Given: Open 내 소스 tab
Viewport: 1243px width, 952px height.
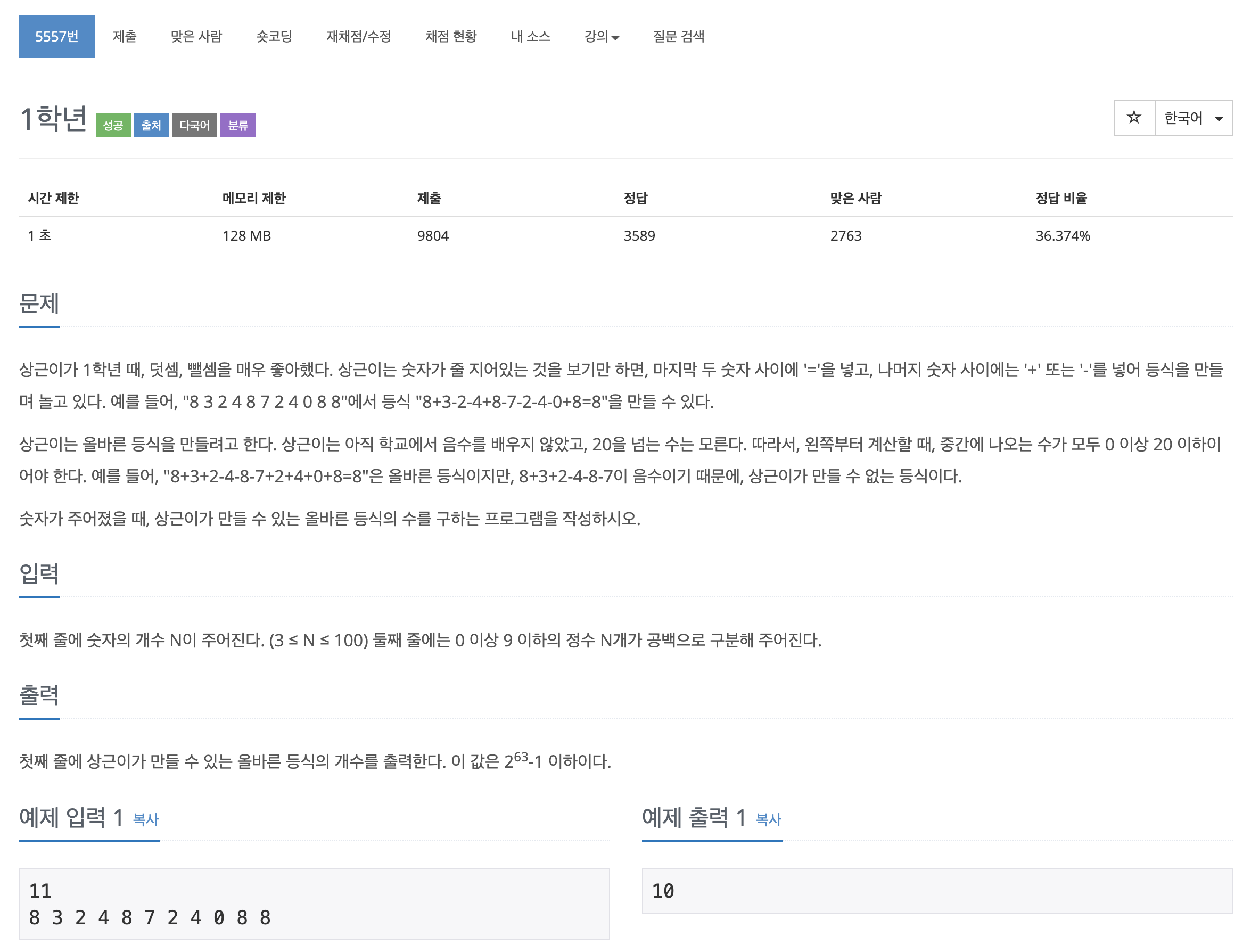Looking at the screenshot, I should click(x=530, y=36).
